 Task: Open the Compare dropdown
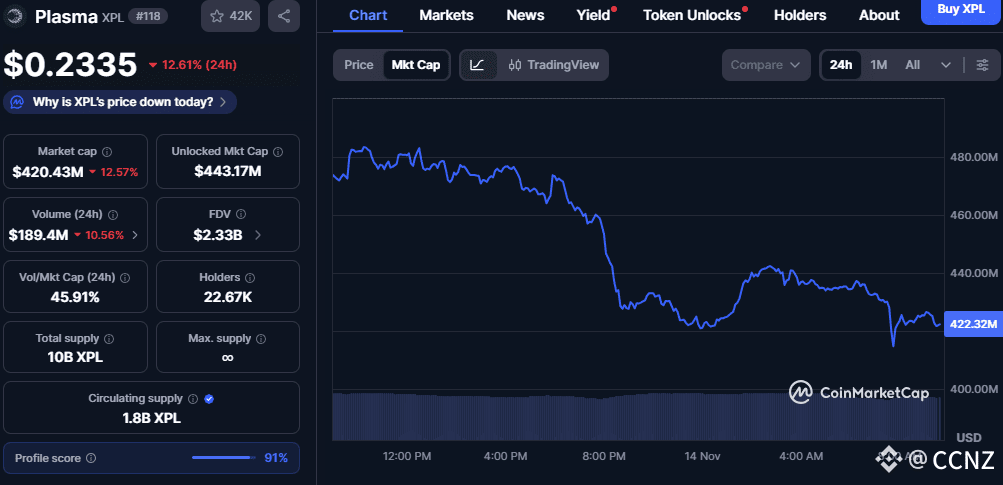coord(765,65)
